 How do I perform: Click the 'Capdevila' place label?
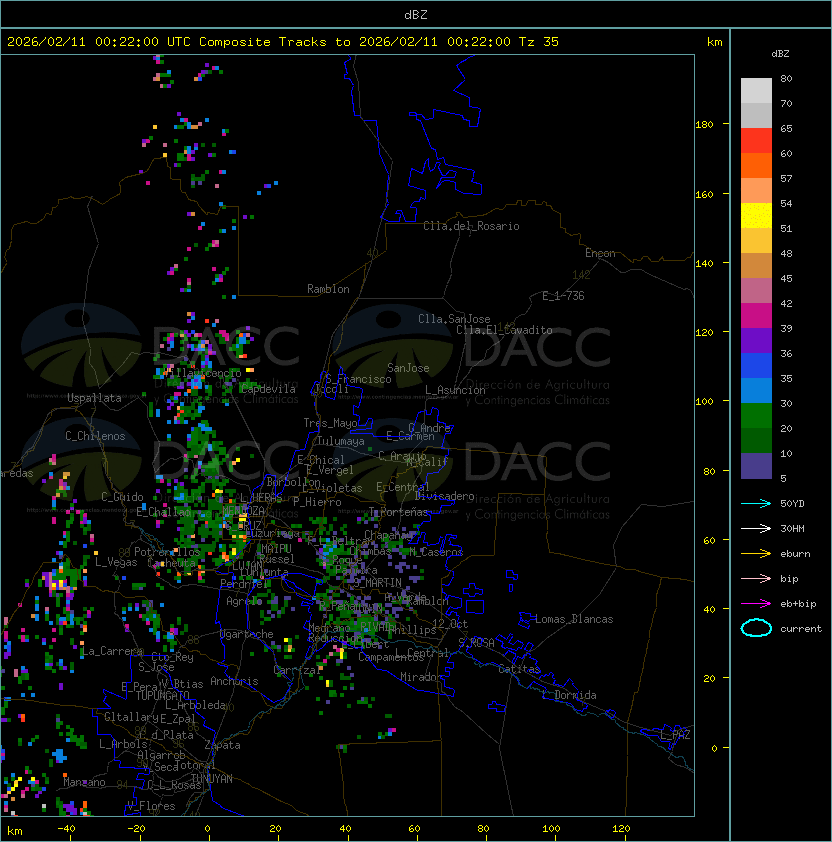(267, 389)
